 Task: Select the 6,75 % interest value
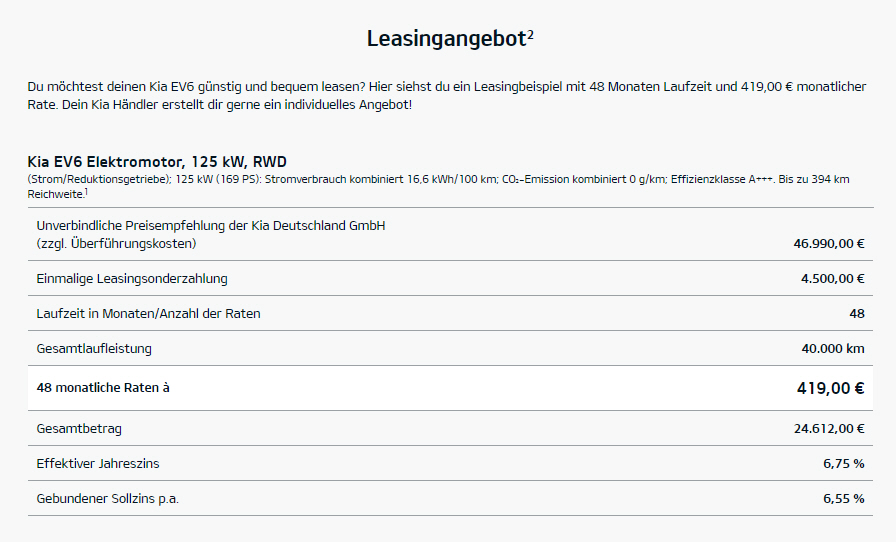pyautogui.click(x=843, y=463)
